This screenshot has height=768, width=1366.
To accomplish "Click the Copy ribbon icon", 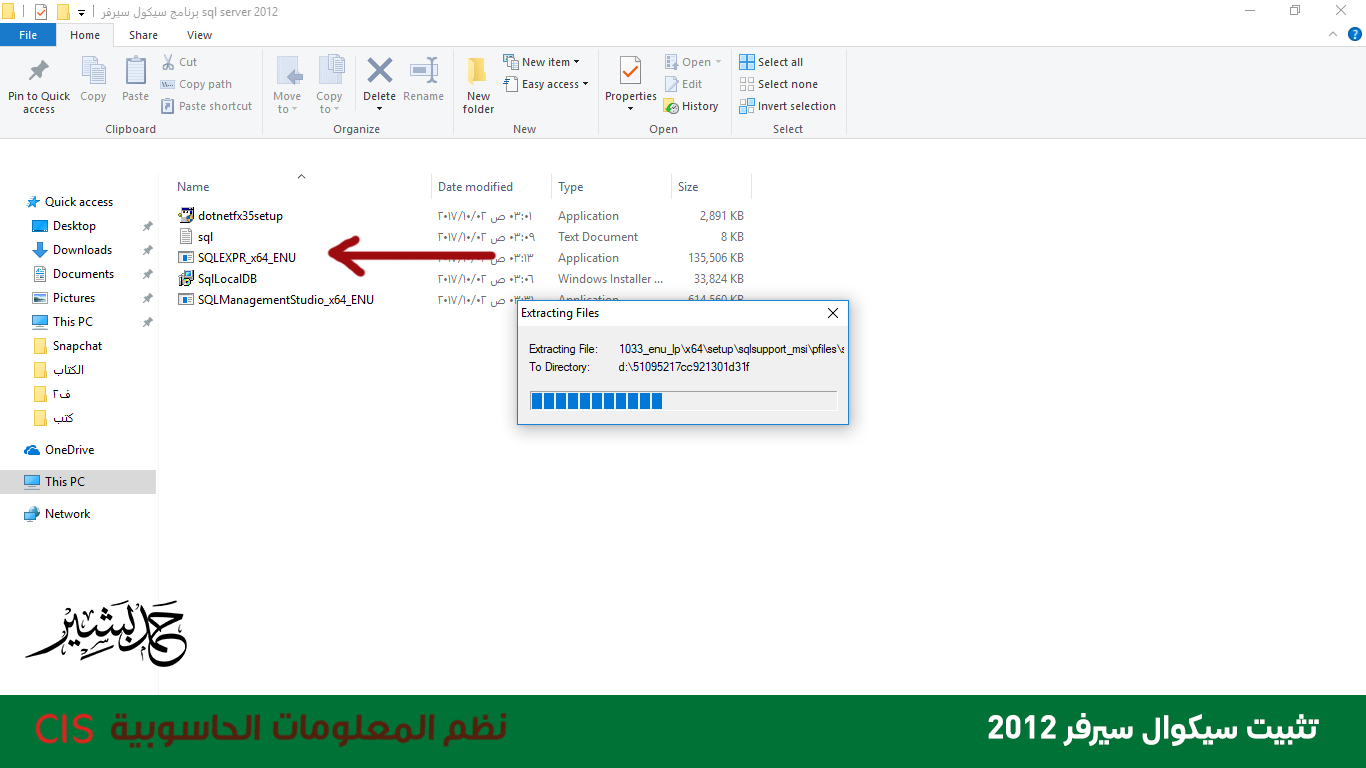I will pos(93,71).
